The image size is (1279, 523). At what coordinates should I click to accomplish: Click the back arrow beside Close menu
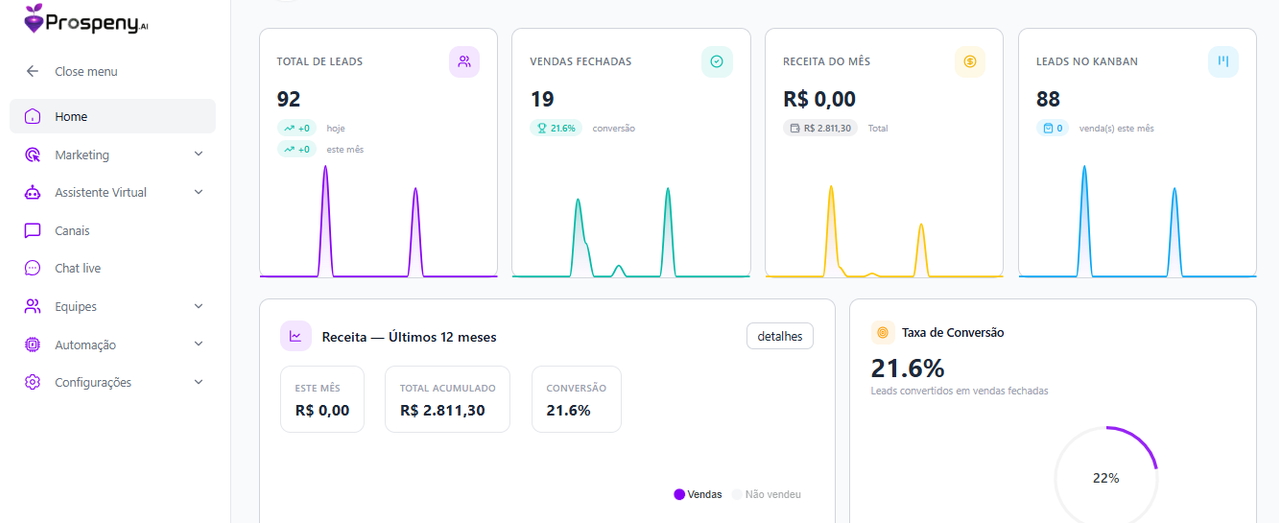point(32,71)
